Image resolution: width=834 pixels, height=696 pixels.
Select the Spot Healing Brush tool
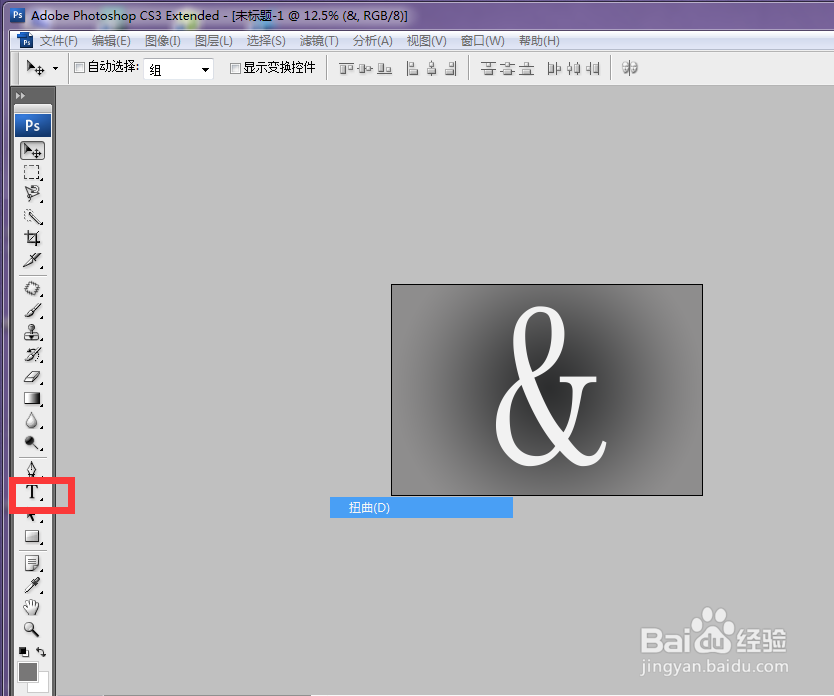coord(32,289)
